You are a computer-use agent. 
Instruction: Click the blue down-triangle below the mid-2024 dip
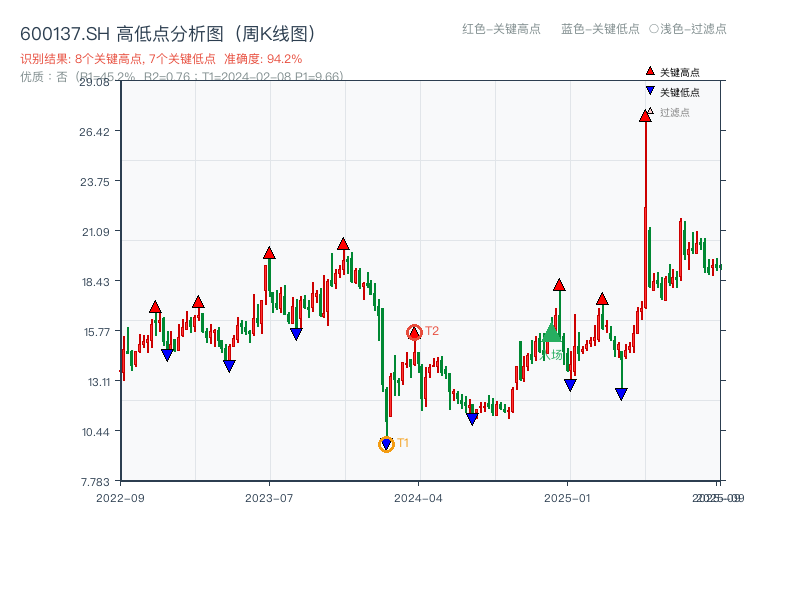tap(471, 418)
